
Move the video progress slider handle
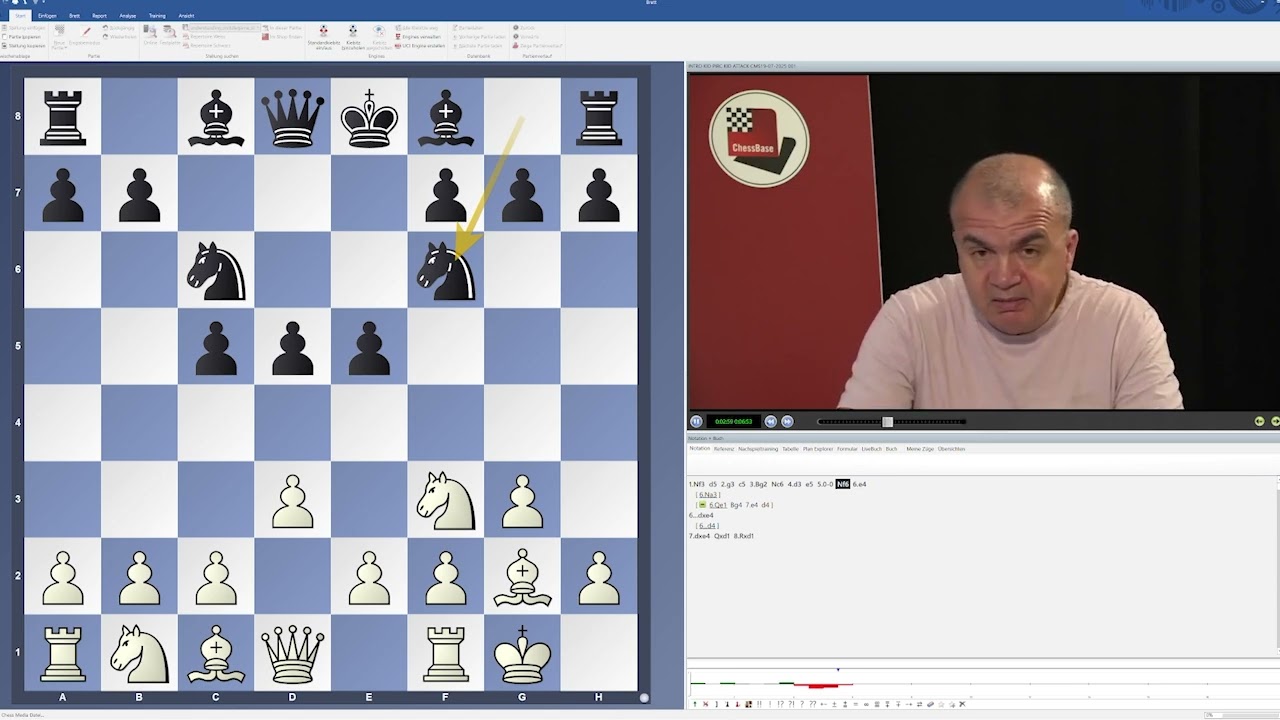(x=887, y=421)
